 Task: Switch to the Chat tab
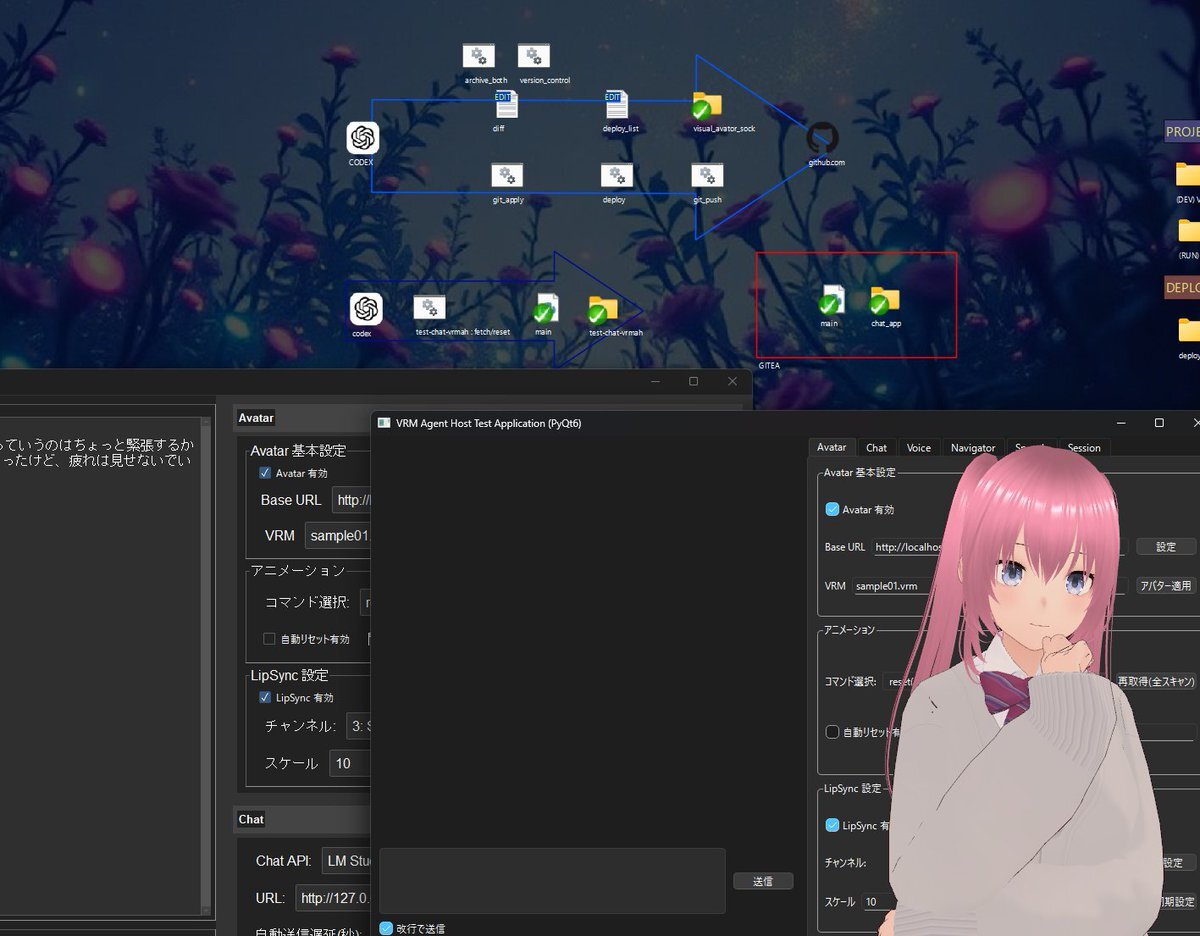(876, 448)
